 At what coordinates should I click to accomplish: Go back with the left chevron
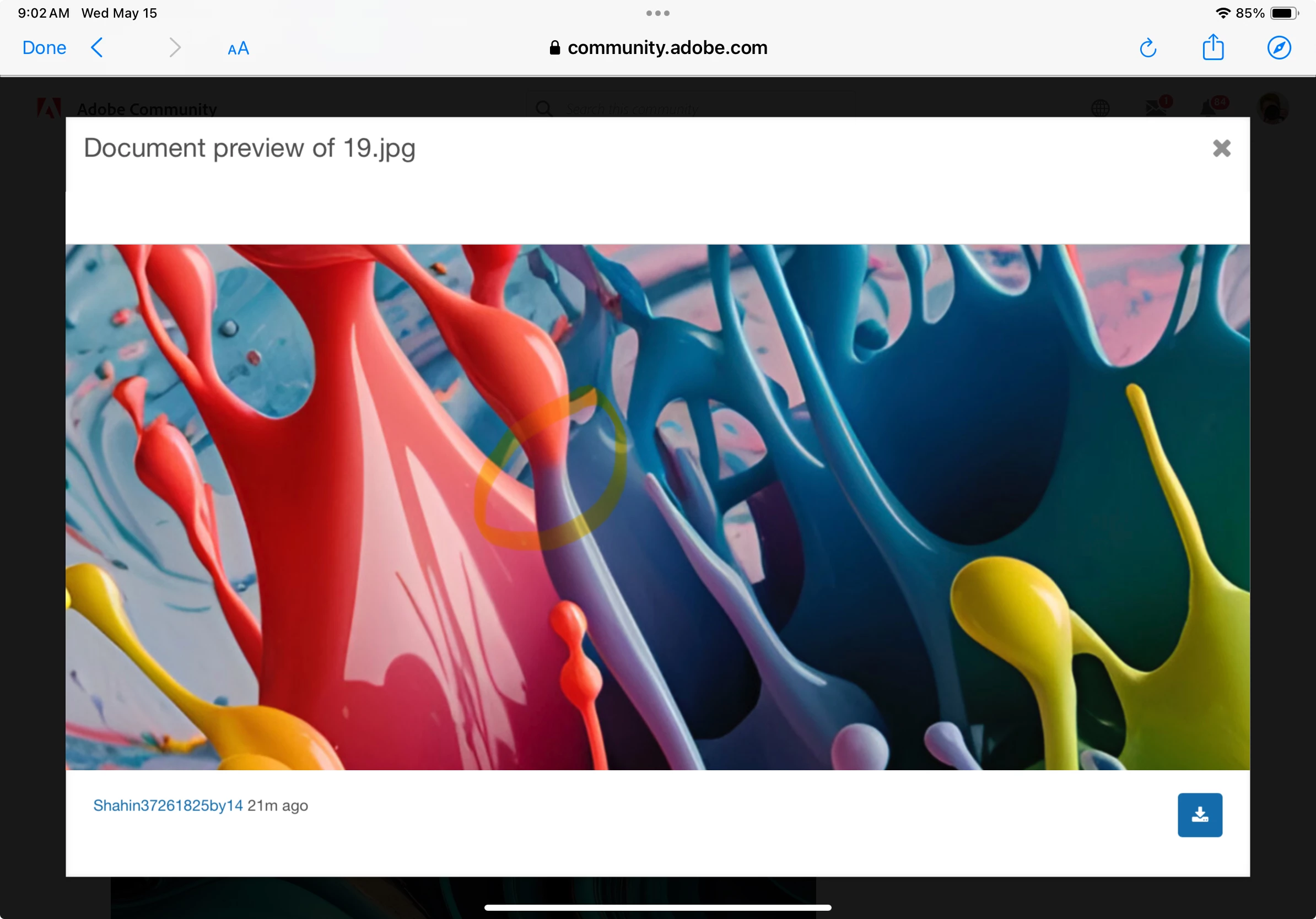click(98, 47)
